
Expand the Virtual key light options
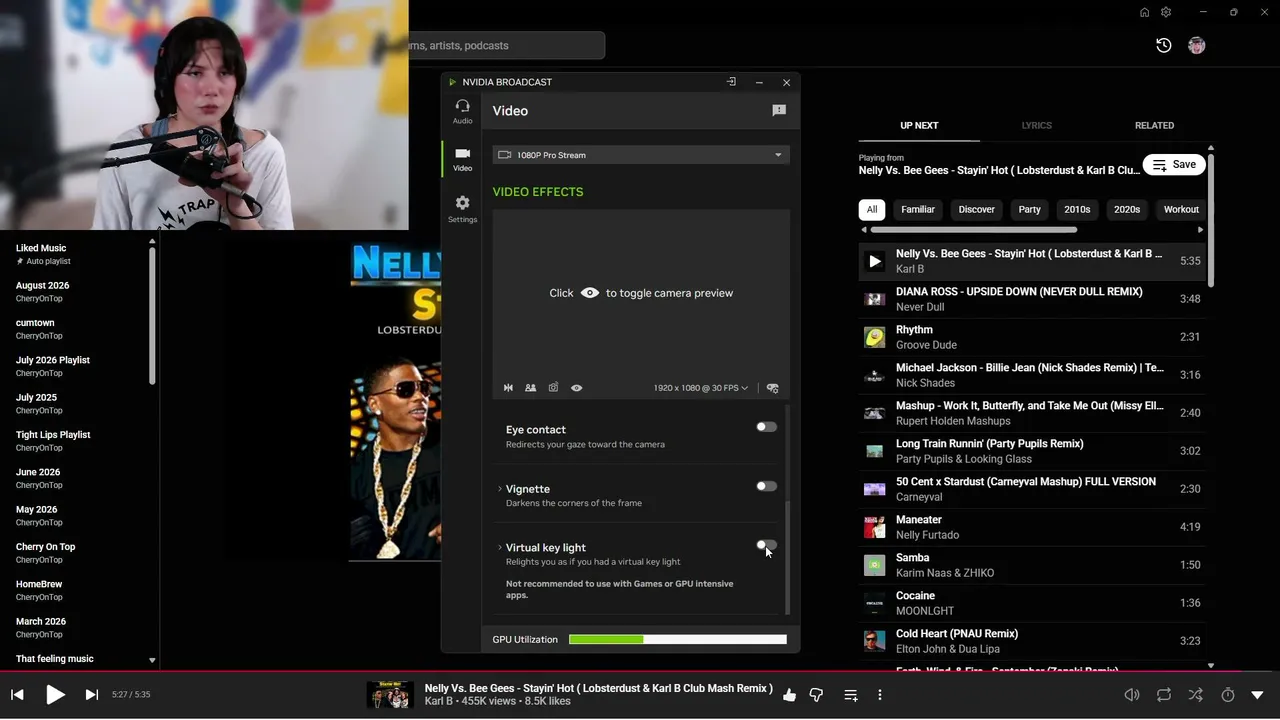[500, 548]
